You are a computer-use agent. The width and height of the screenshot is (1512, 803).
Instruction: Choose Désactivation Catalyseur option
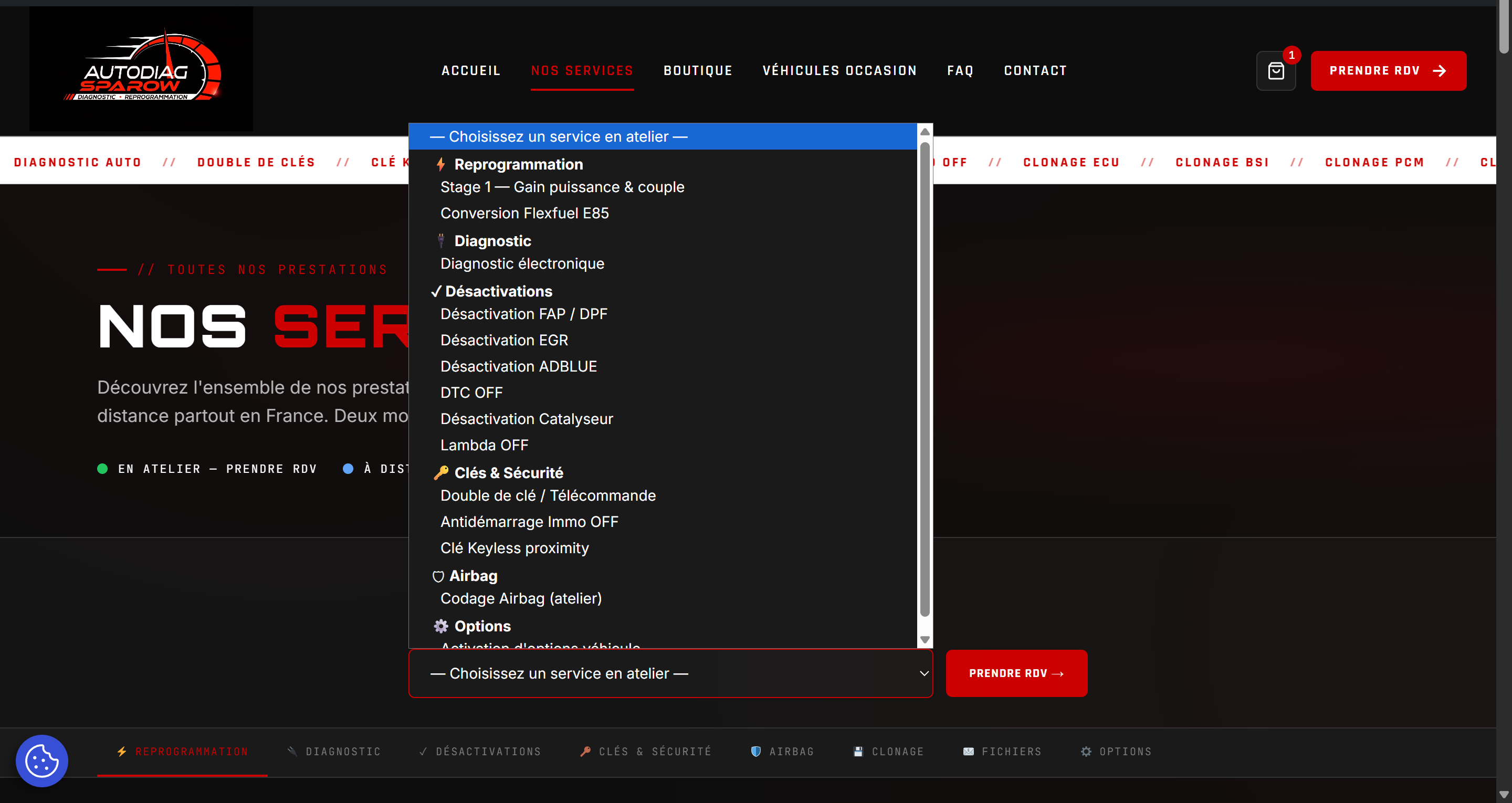point(663,418)
